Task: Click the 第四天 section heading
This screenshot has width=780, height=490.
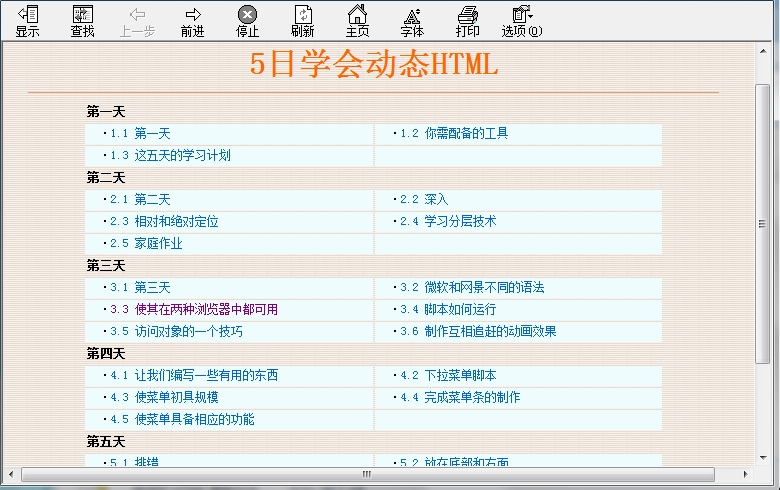Action: click(x=105, y=354)
